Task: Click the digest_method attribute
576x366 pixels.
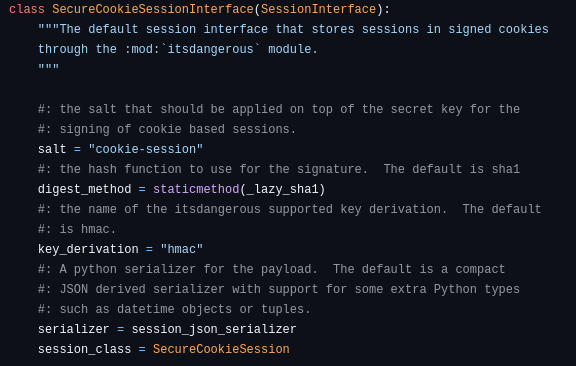Action: click(84, 189)
